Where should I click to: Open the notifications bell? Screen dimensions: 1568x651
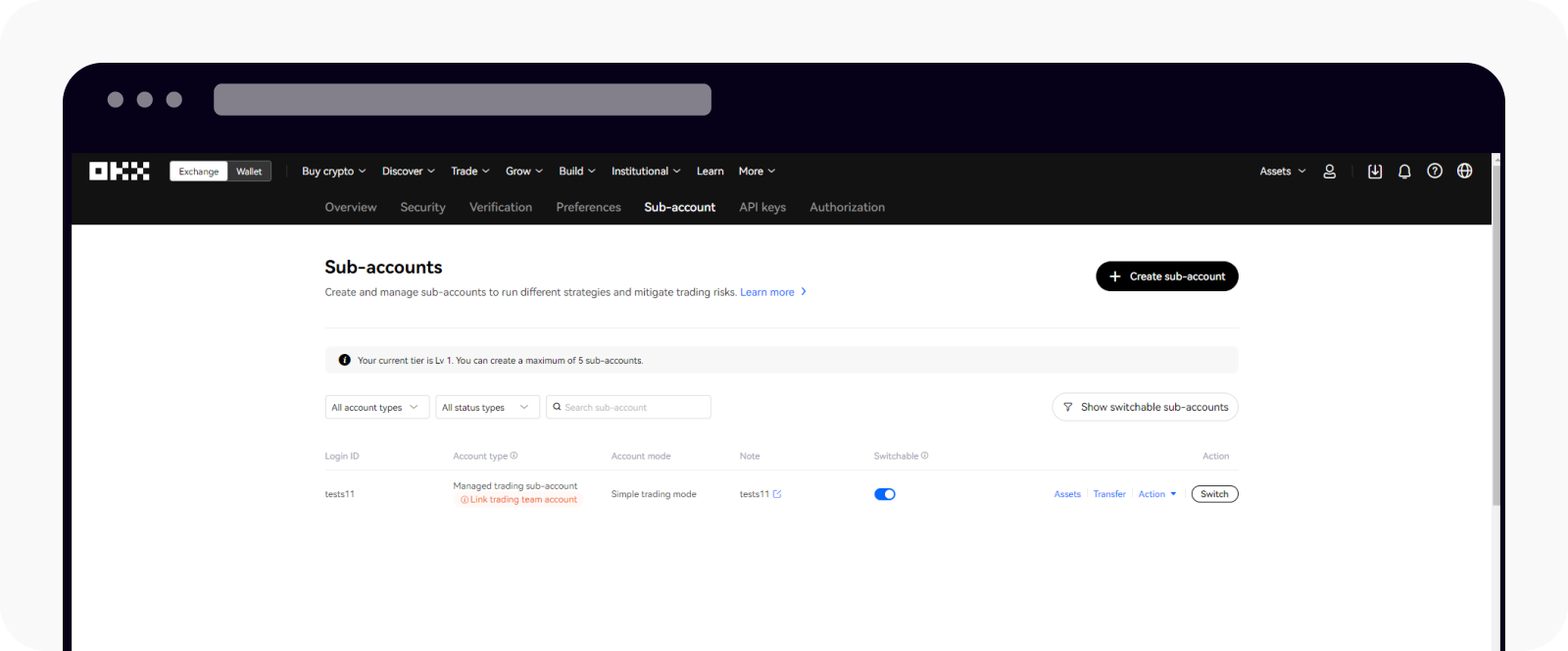coord(1404,172)
